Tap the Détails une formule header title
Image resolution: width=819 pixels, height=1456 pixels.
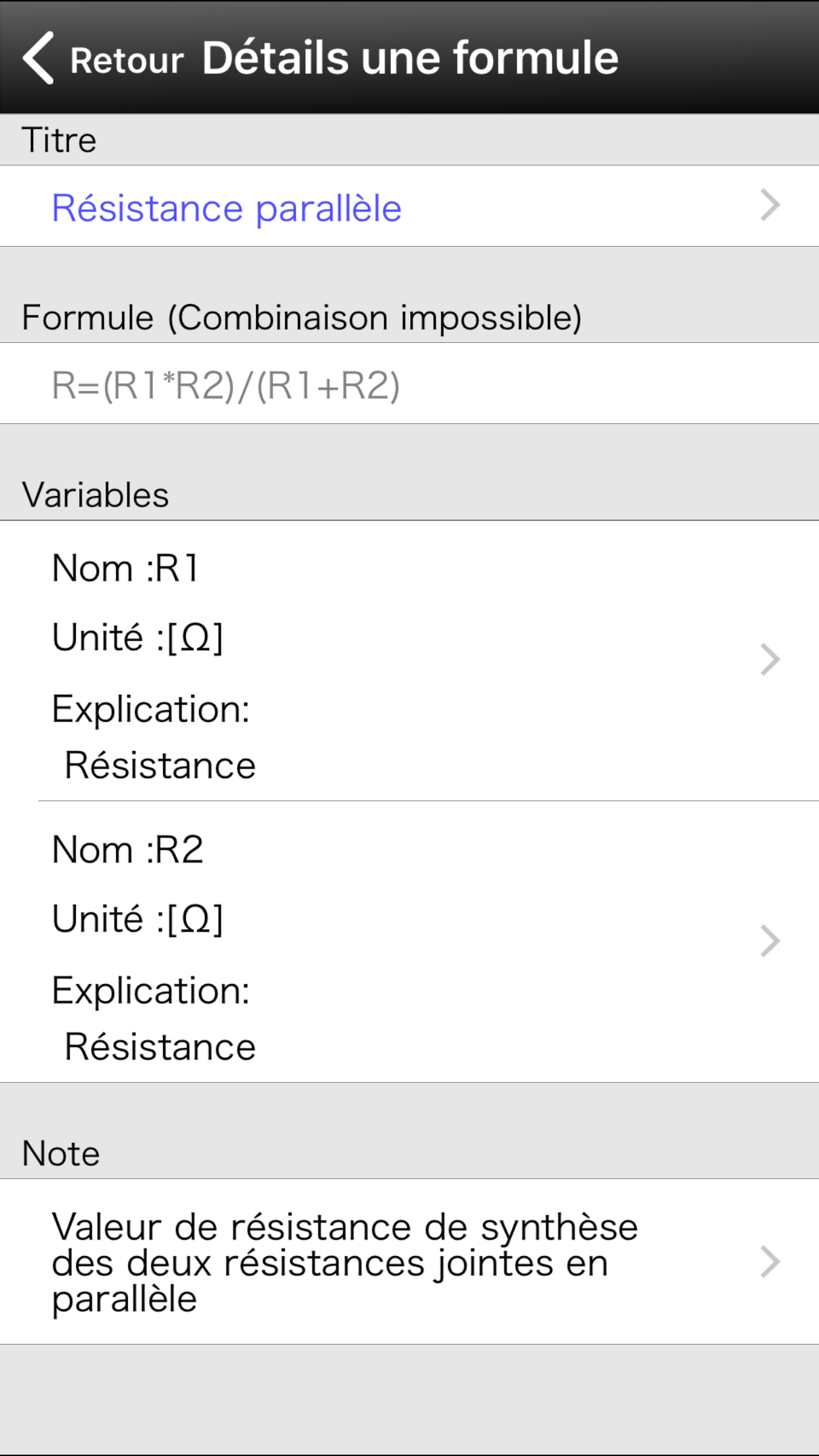[x=410, y=58]
